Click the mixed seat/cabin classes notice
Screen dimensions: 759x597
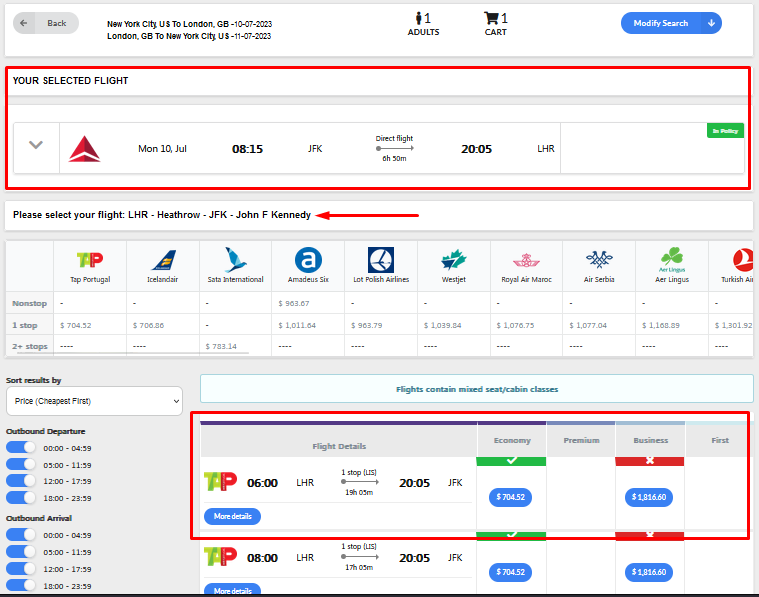477,389
